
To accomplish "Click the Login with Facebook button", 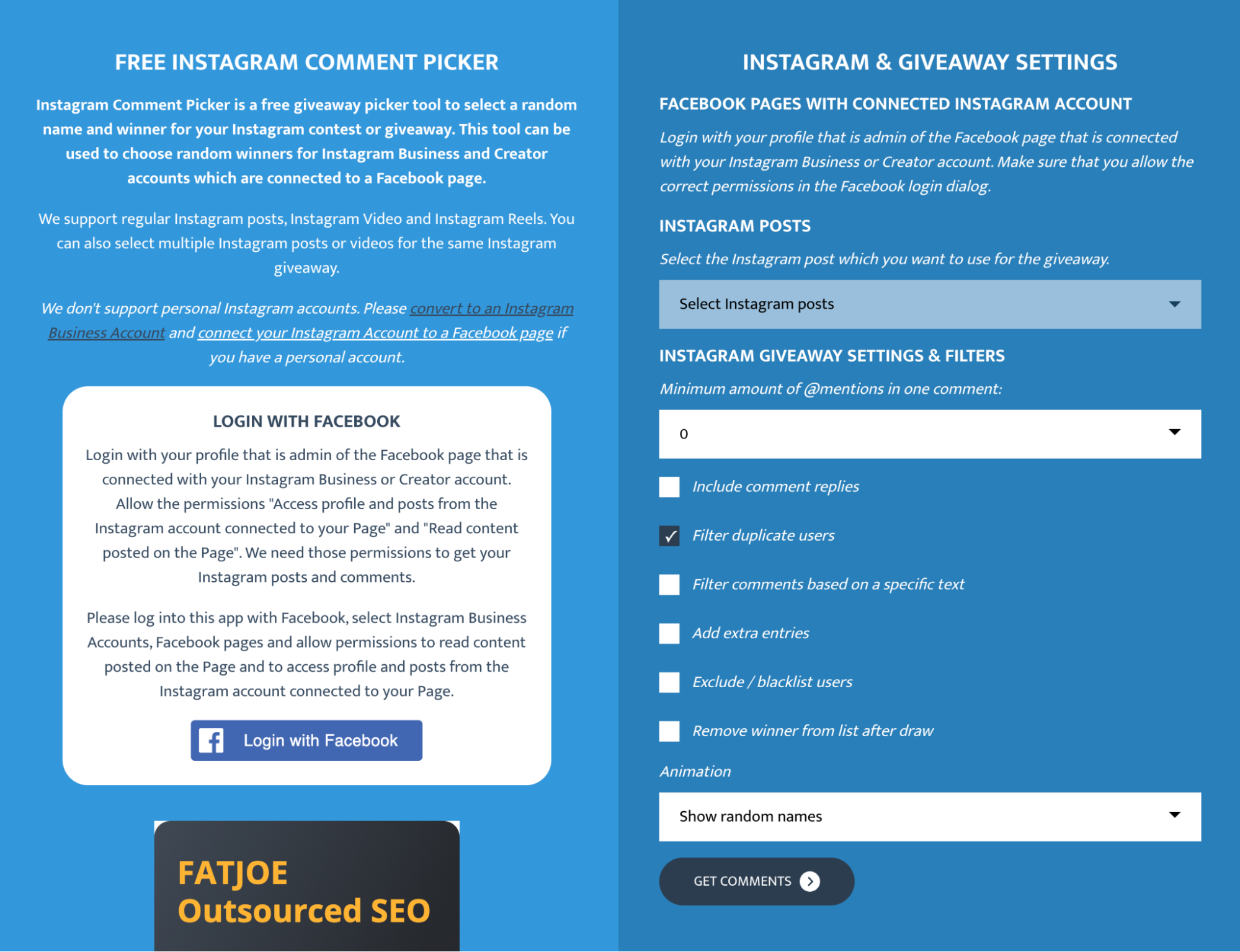I will pyautogui.click(x=306, y=740).
